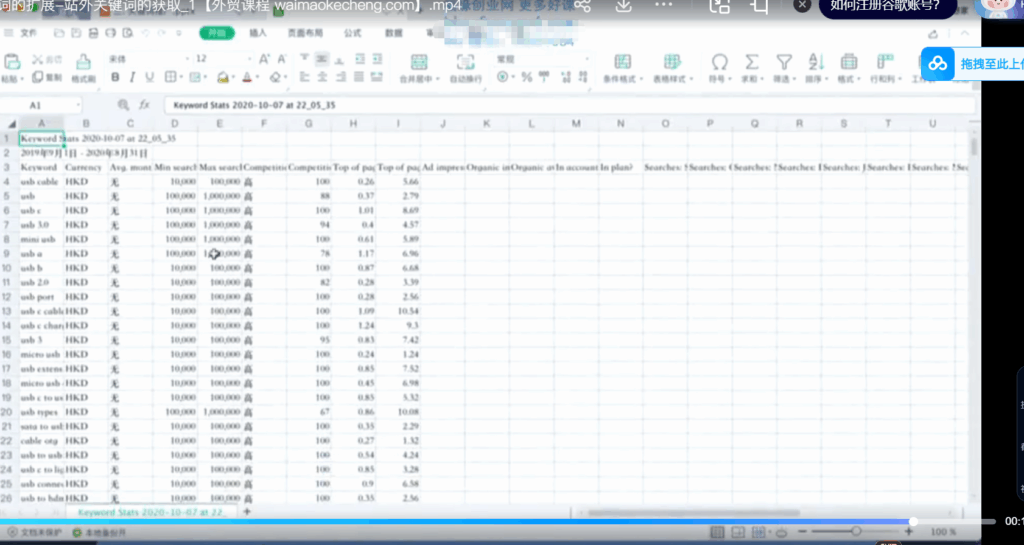Click the Sum (求和) sigma icon
The image size is (1024, 545).
pyautogui.click(x=751, y=62)
